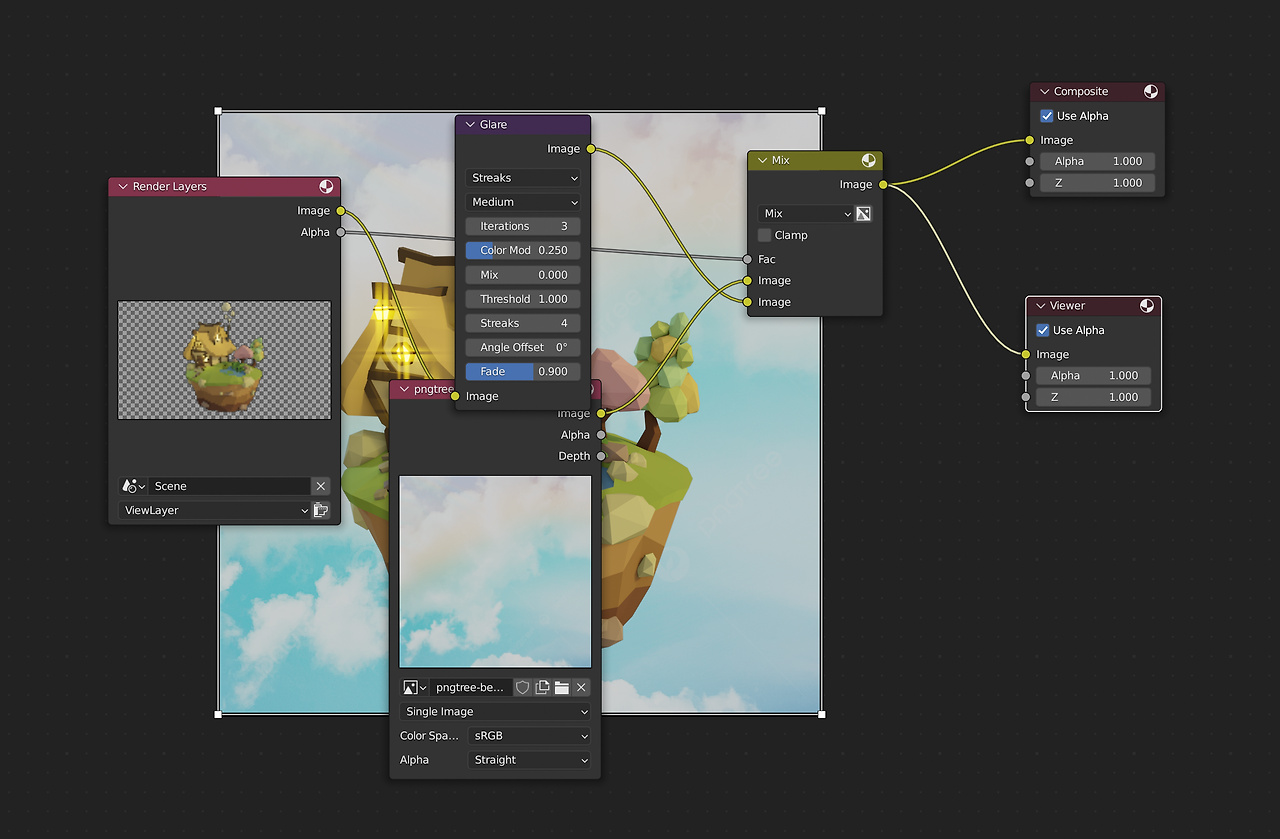1280x839 pixels.
Task: Click the Viewer node Z value field
Action: (x=1094, y=397)
